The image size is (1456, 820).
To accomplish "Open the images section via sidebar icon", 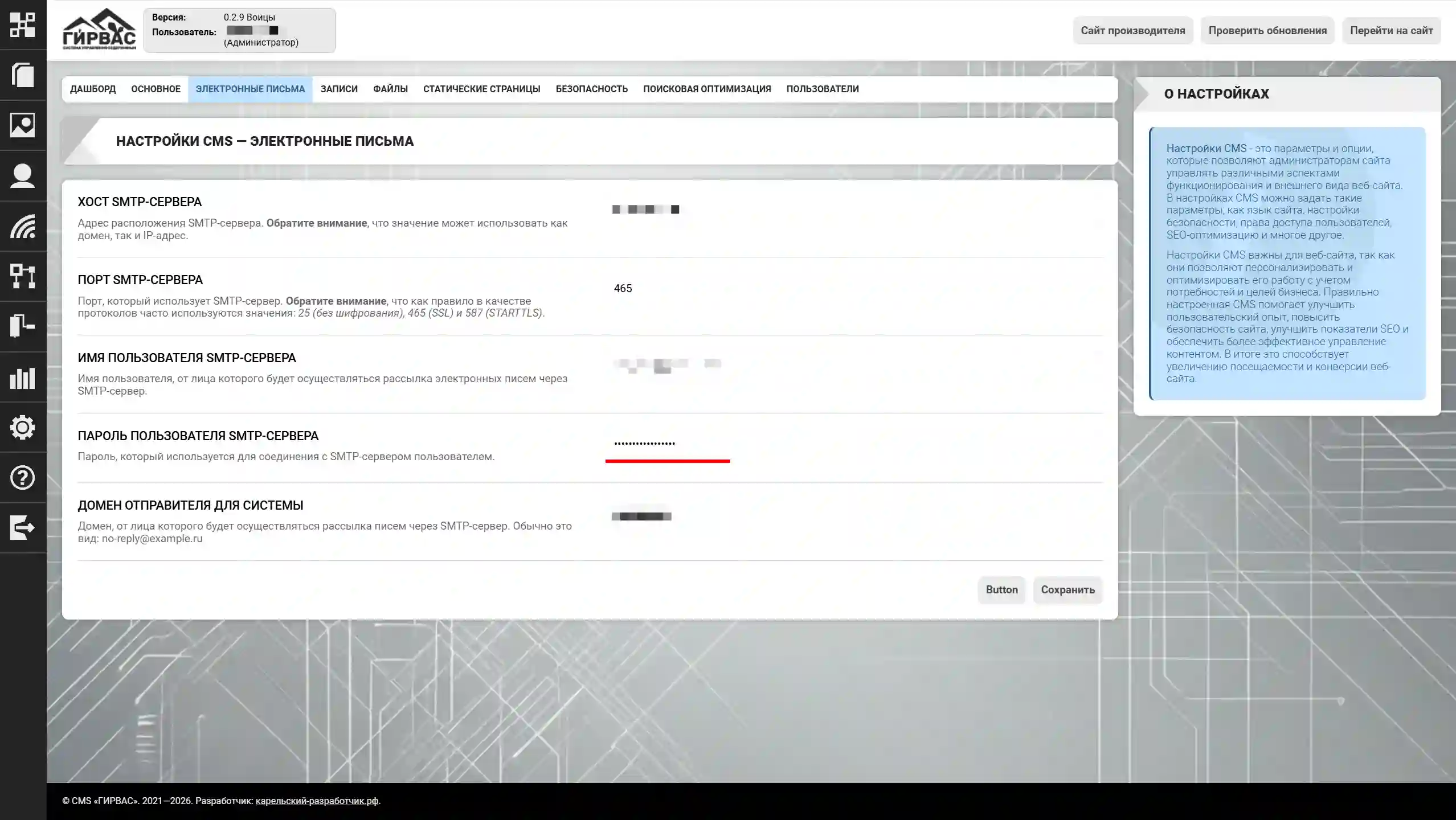I will tap(23, 125).
